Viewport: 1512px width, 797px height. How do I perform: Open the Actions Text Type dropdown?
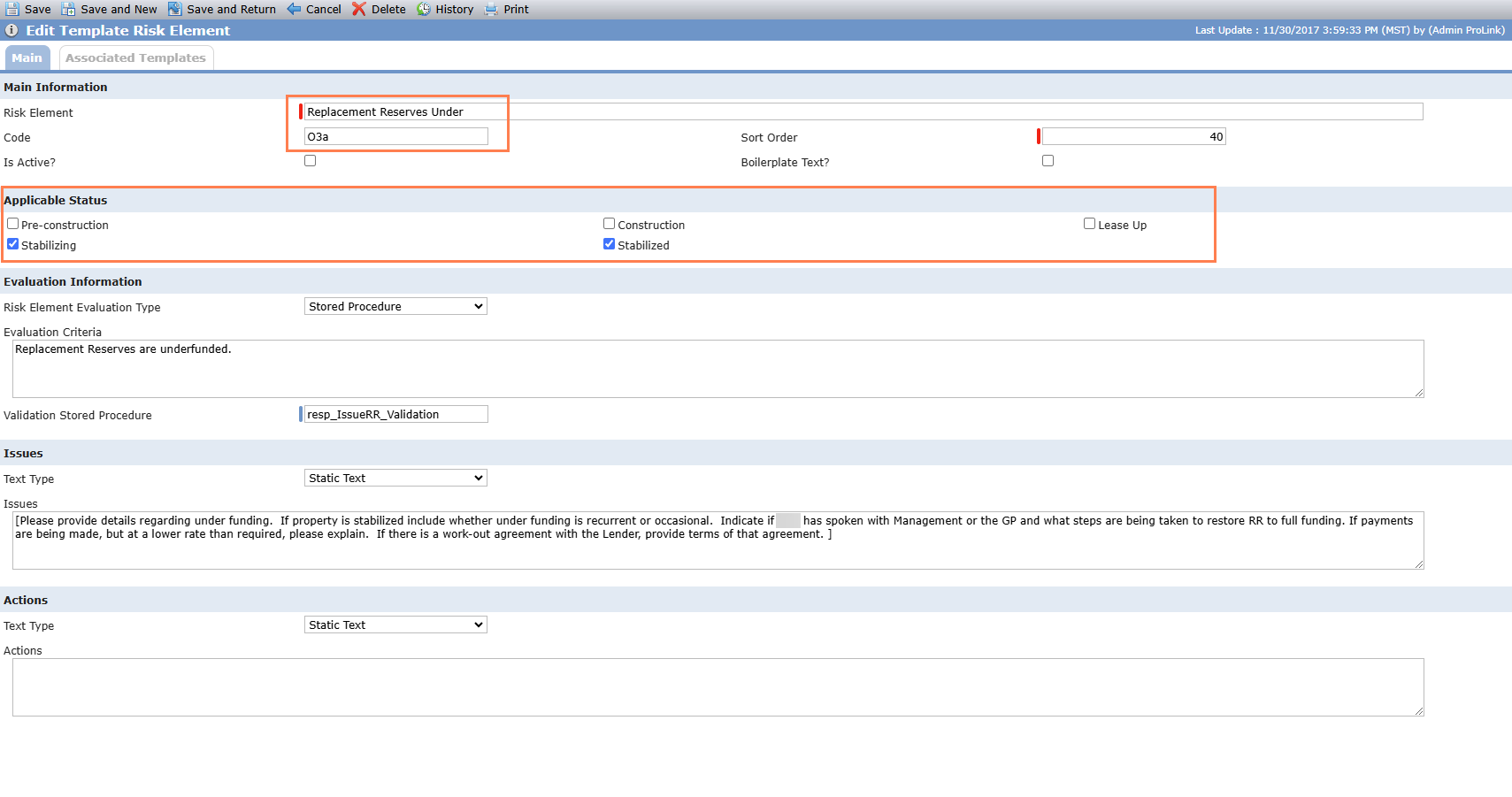coord(395,625)
